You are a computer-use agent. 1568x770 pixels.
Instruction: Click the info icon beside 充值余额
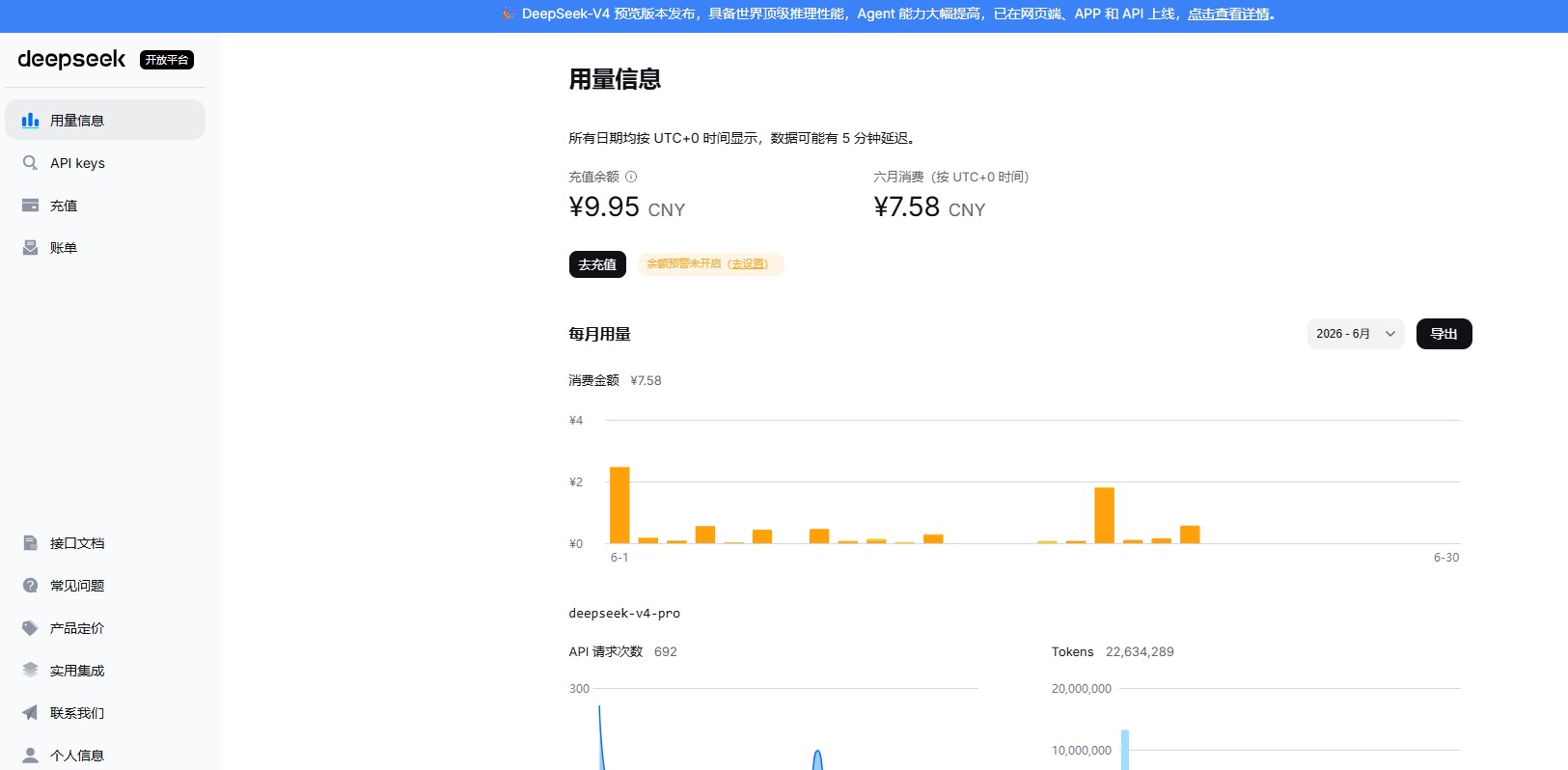tap(631, 177)
